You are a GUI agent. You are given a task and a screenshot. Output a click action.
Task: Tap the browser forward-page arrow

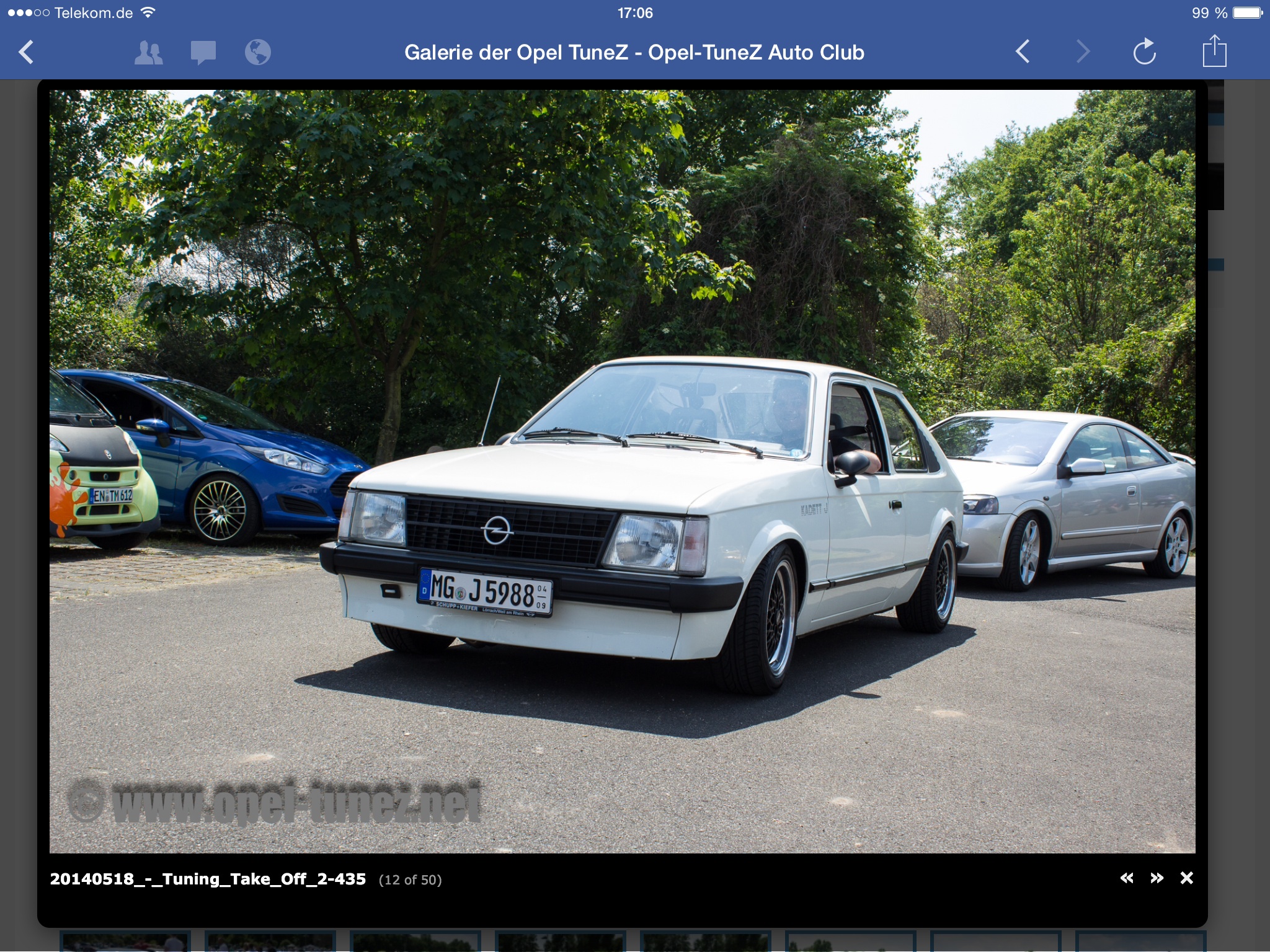click(1083, 52)
